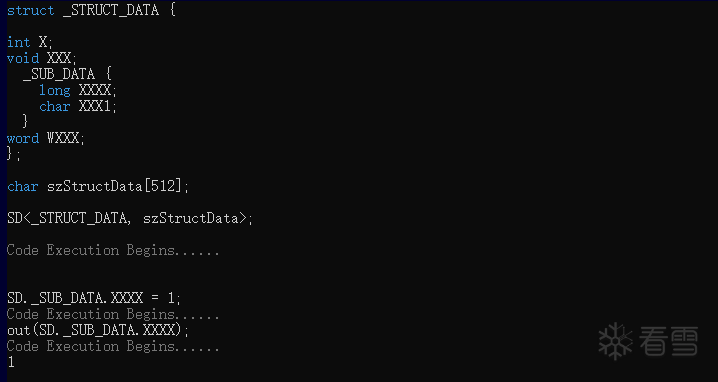718x382 pixels.
Task: Click the closing brace of _SUB_DATA
Action: point(26,122)
